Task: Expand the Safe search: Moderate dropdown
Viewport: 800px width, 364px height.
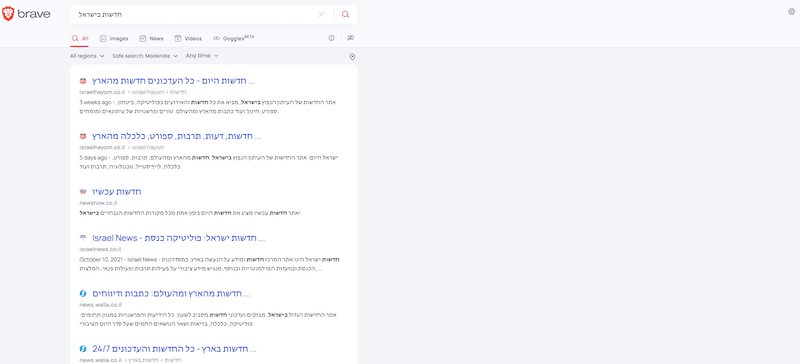Action: point(145,56)
